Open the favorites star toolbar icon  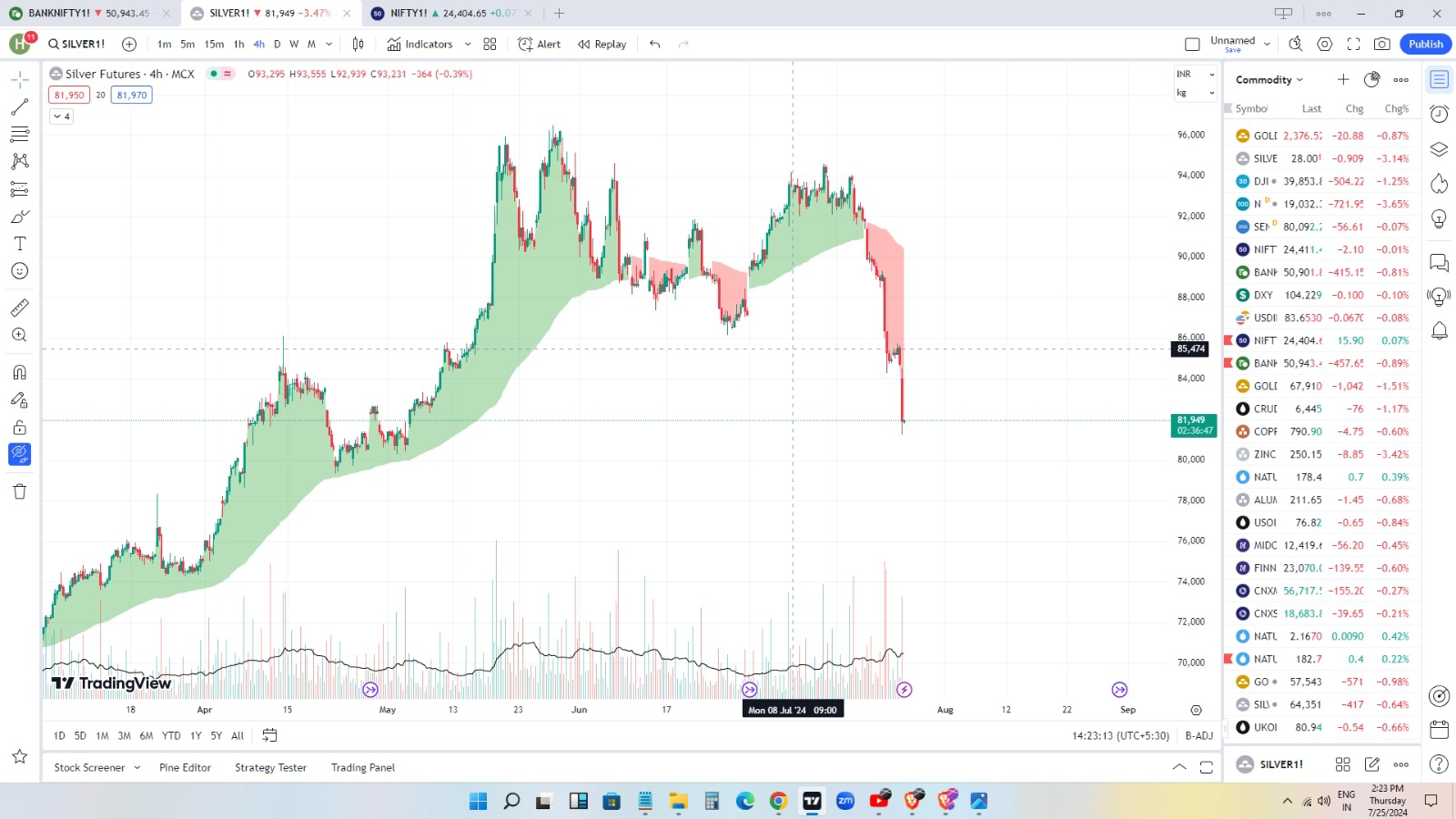coord(19,756)
